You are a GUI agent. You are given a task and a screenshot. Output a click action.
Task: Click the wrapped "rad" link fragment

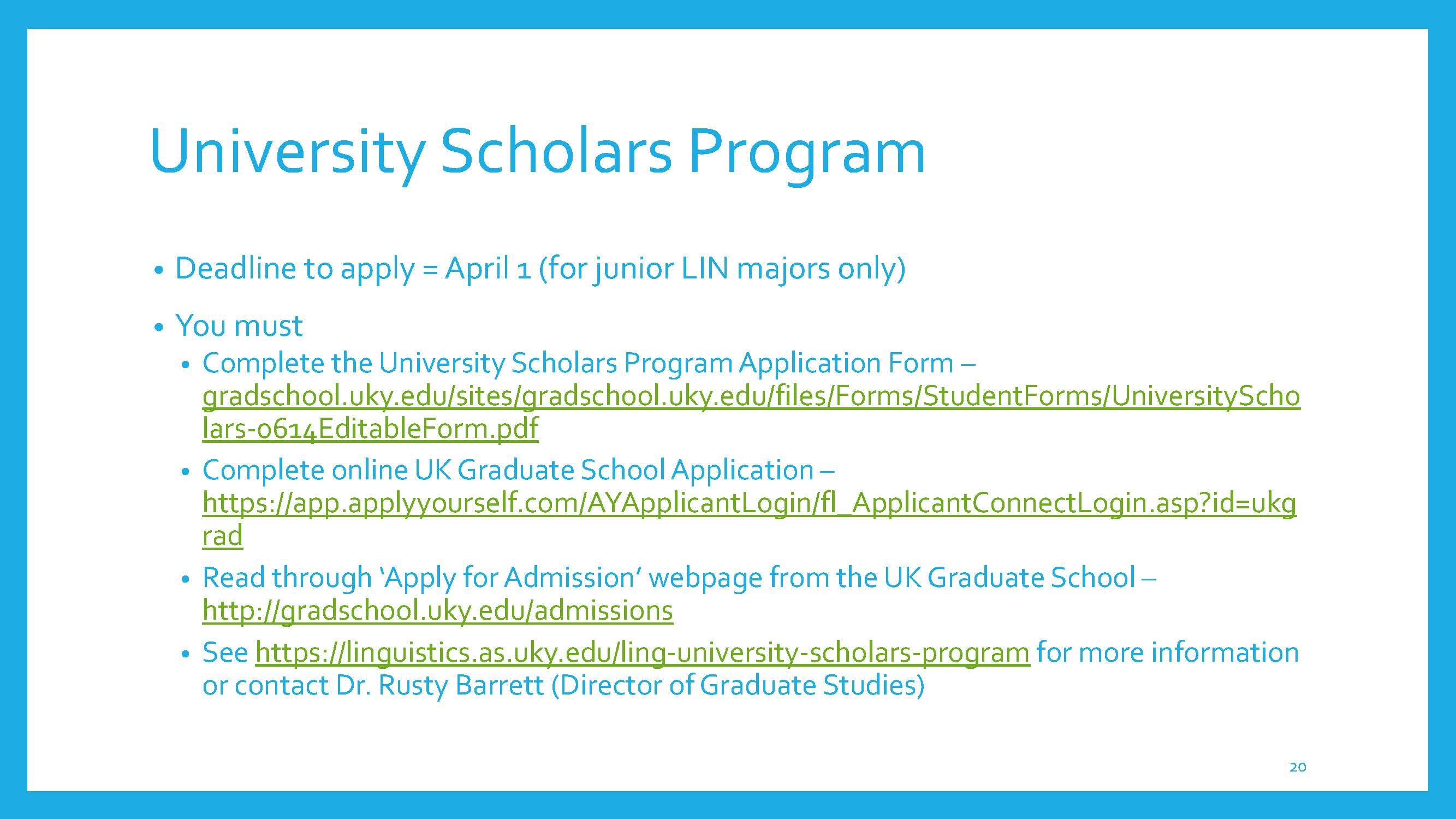tap(223, 536)
